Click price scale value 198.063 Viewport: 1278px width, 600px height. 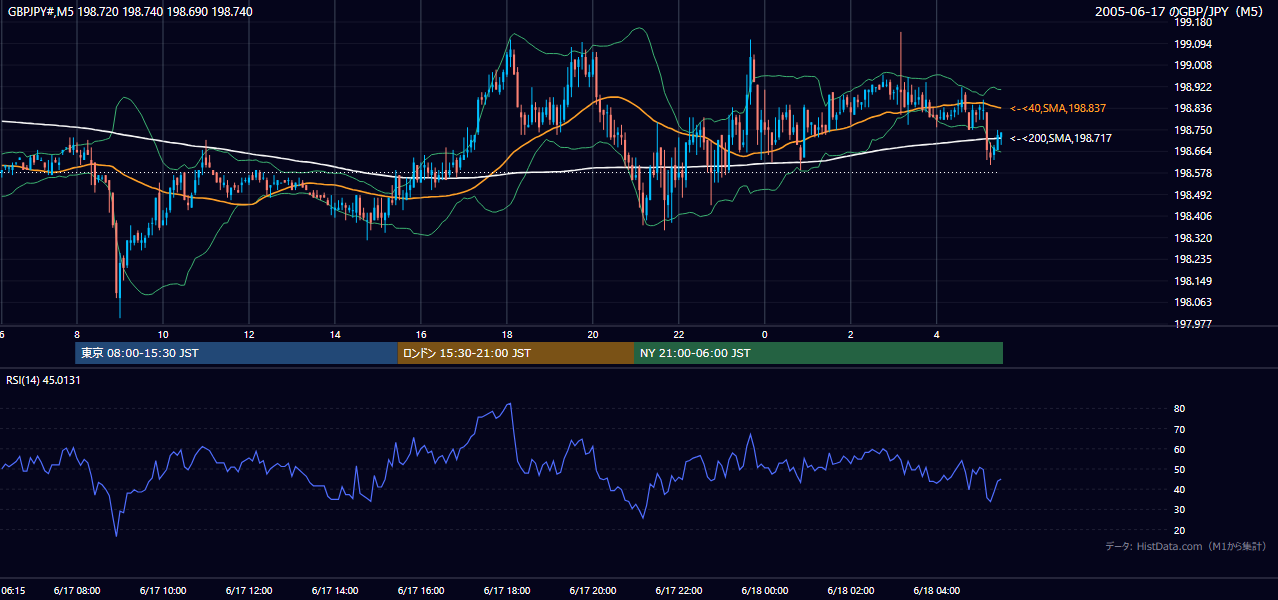(x=1193, y=302)
